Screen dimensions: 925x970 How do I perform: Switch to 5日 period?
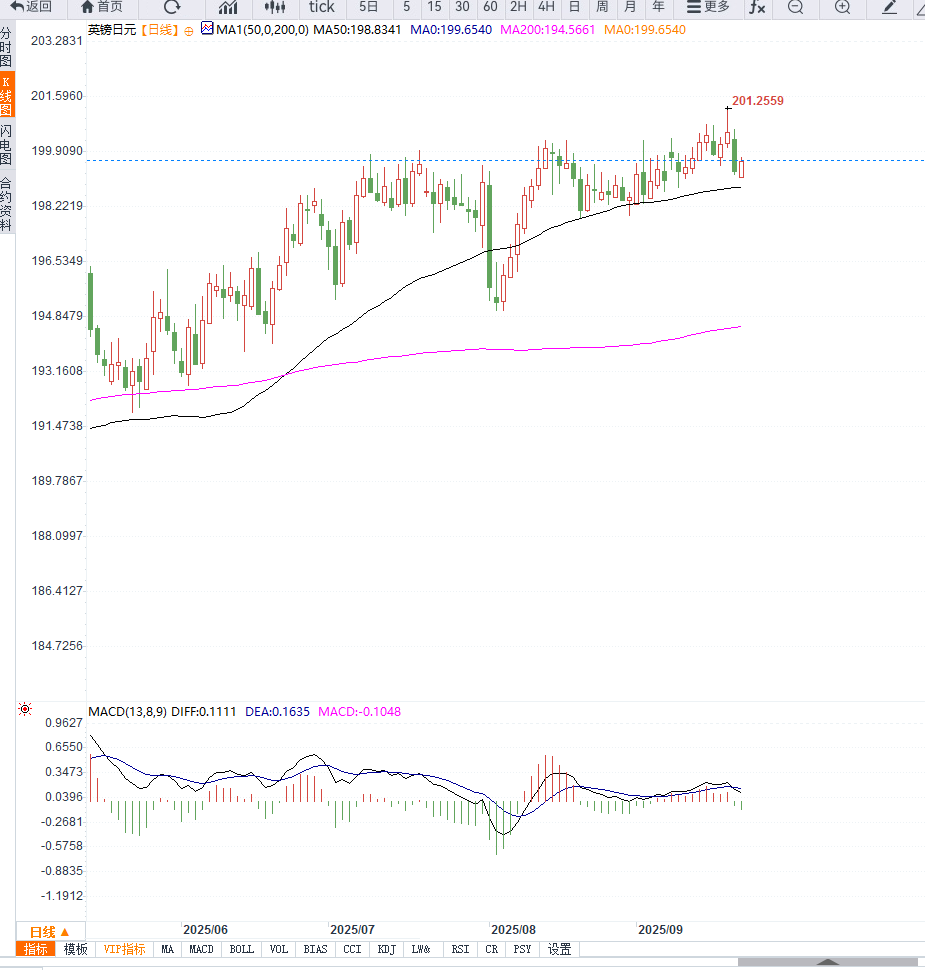pos(369,7)
